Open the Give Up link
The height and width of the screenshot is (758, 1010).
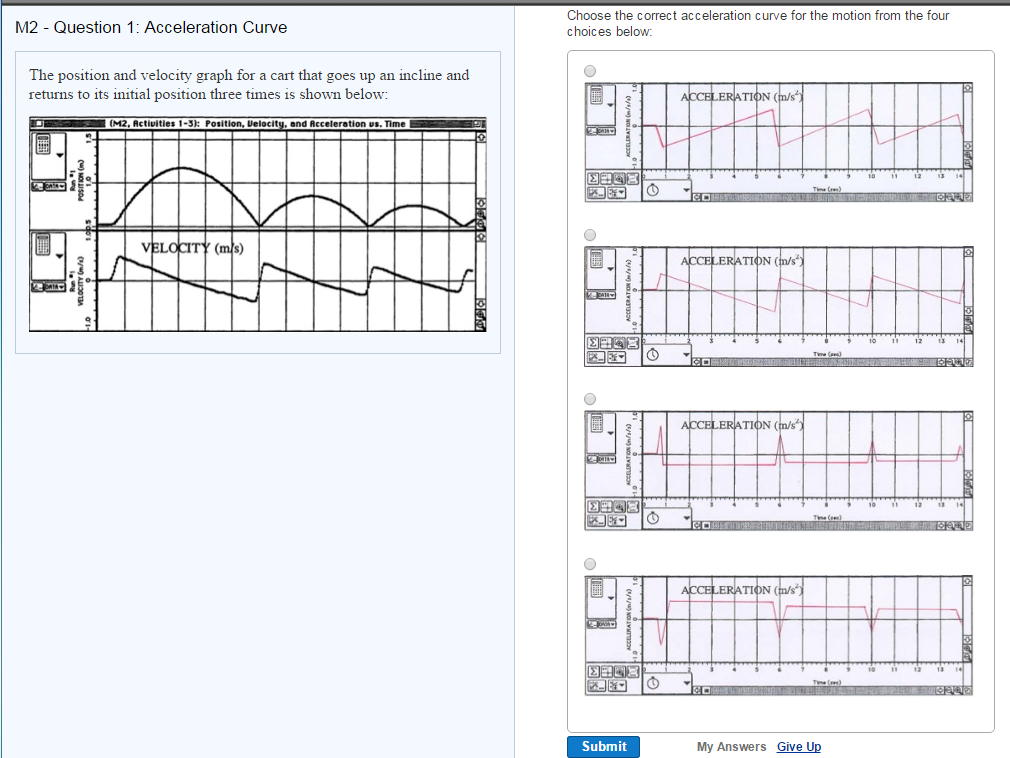point(799,746)
